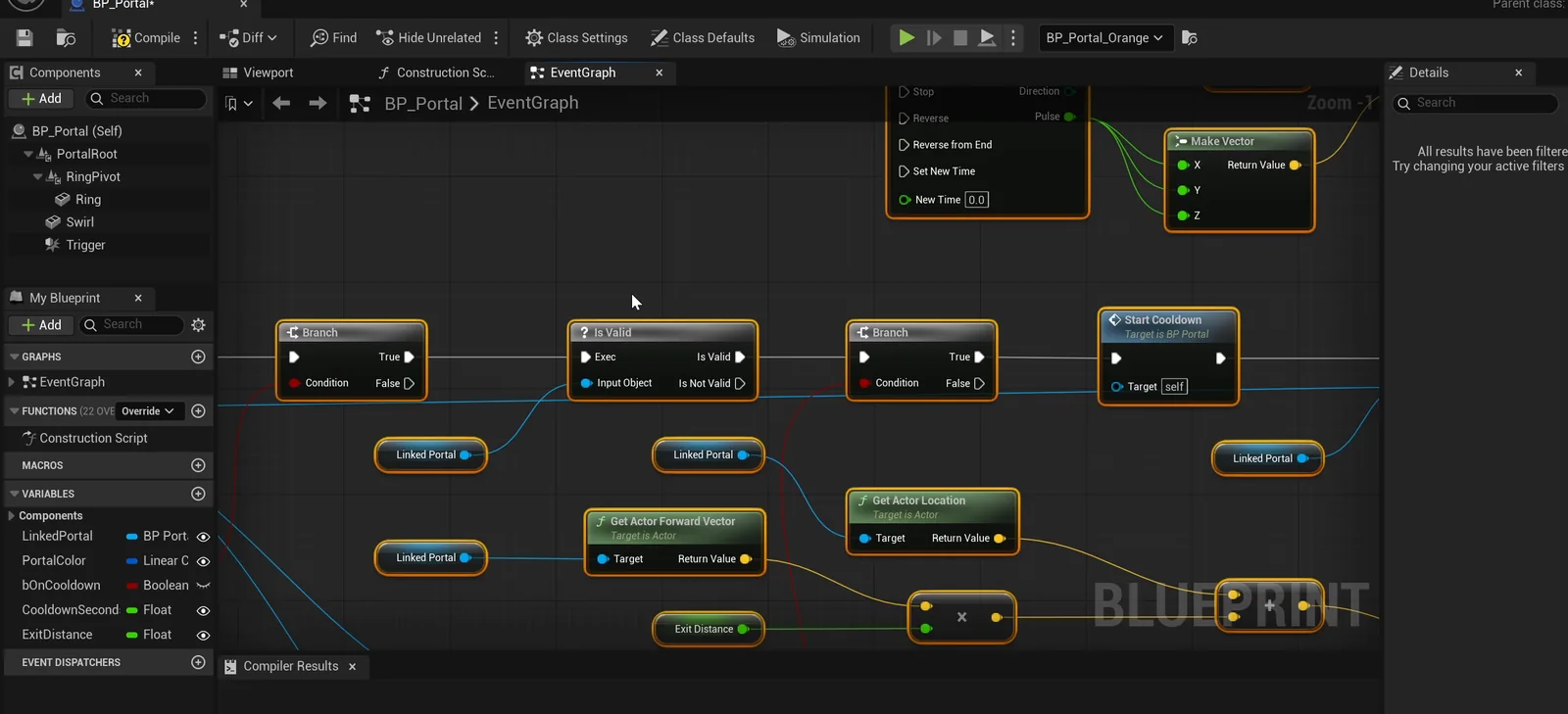Switch to the Viewport tab
Image resolution: width=1568 pixels, height=714 pixels.
(x=259, y=72)
